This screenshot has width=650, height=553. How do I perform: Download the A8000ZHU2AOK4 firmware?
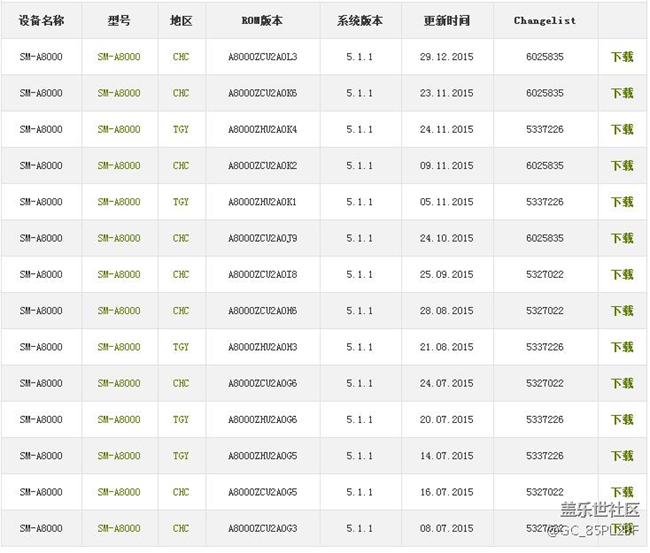(x=622, y=129)
